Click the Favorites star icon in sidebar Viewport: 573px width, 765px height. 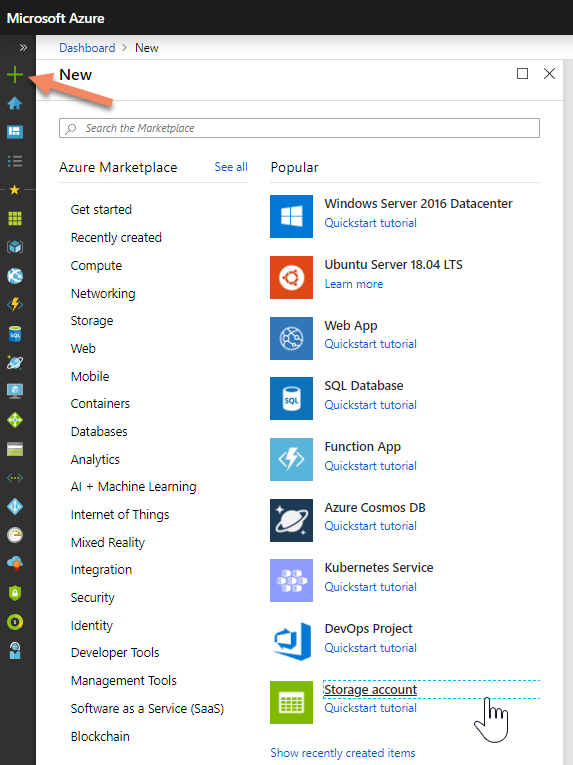15,189
